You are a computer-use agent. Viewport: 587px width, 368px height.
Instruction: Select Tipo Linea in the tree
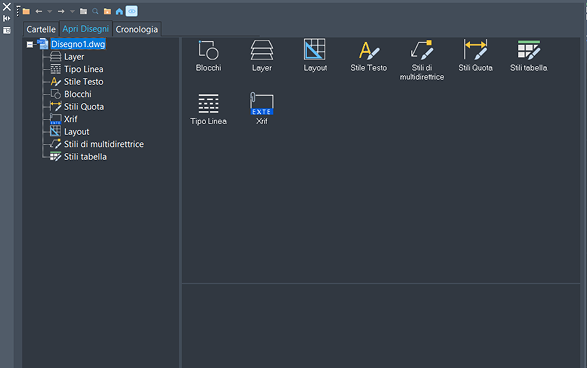(x=83, y=69)
